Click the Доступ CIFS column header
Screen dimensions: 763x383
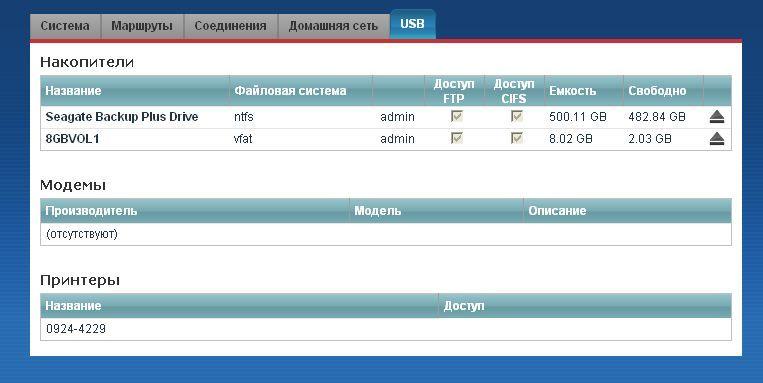(x=514, y=91)
